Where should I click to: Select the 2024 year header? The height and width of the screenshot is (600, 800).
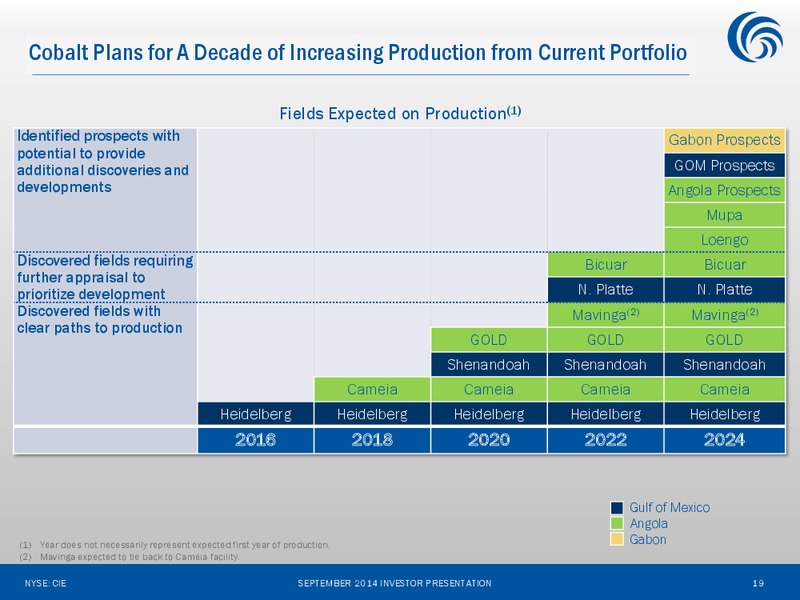click(x=724, y=440)
